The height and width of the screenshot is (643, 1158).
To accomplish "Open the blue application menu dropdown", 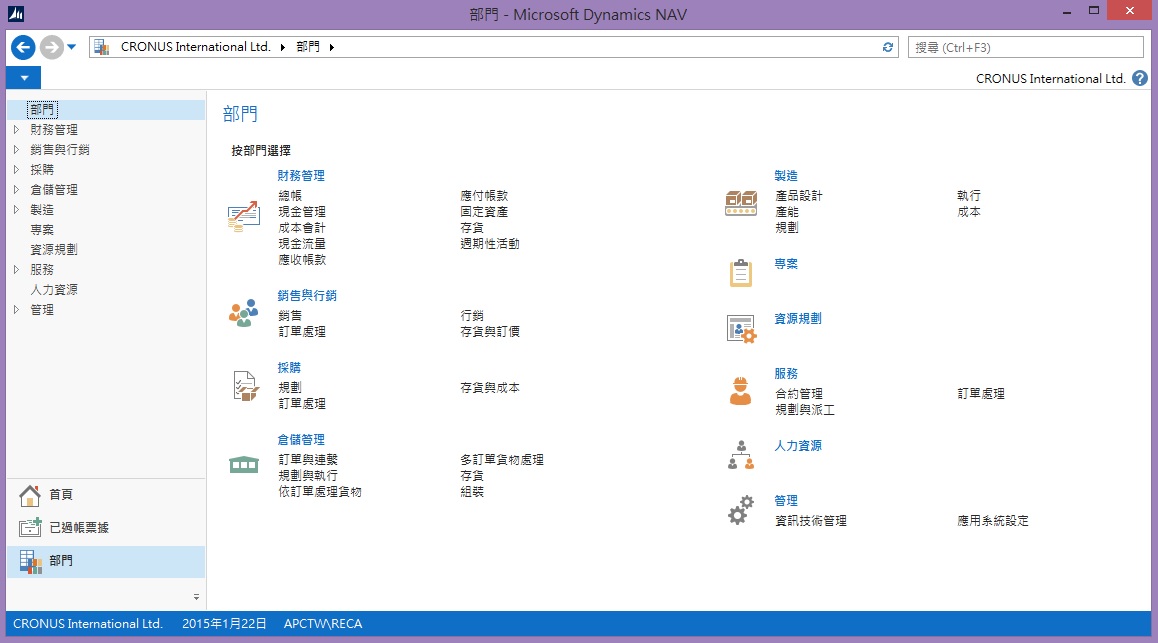I will pos(23,78).
